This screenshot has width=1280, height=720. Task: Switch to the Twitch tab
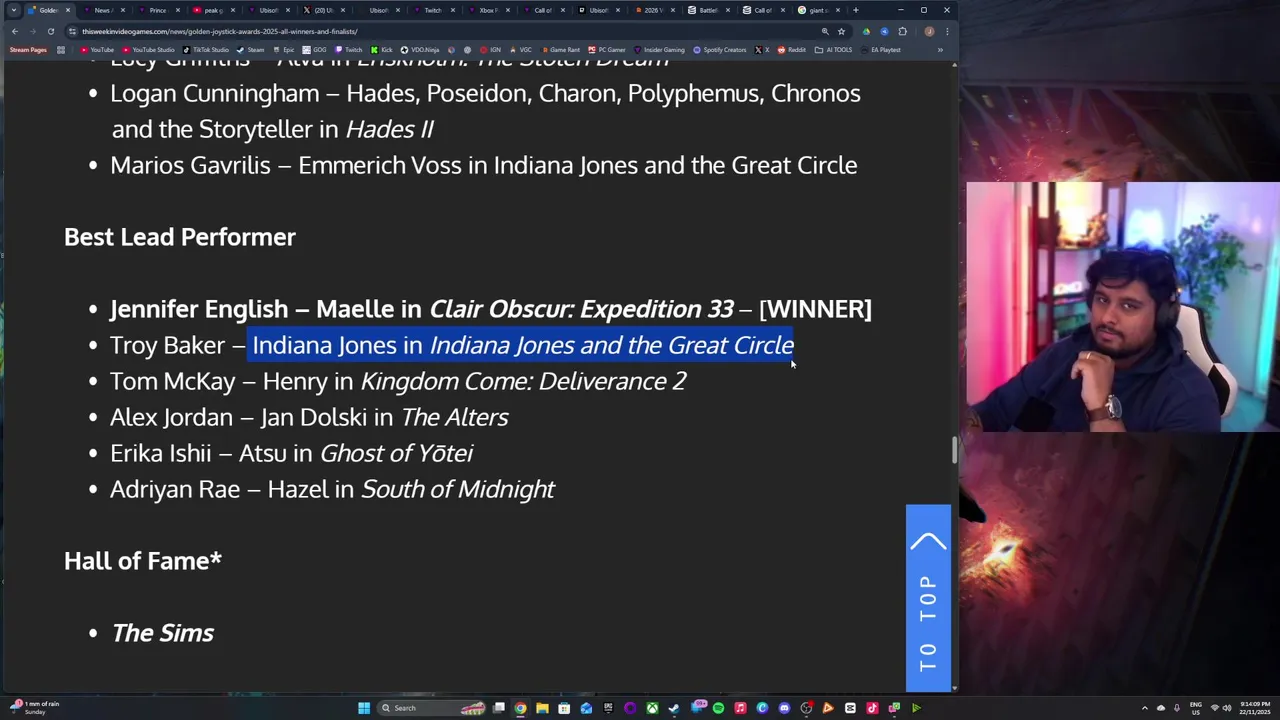coord(433,10)
